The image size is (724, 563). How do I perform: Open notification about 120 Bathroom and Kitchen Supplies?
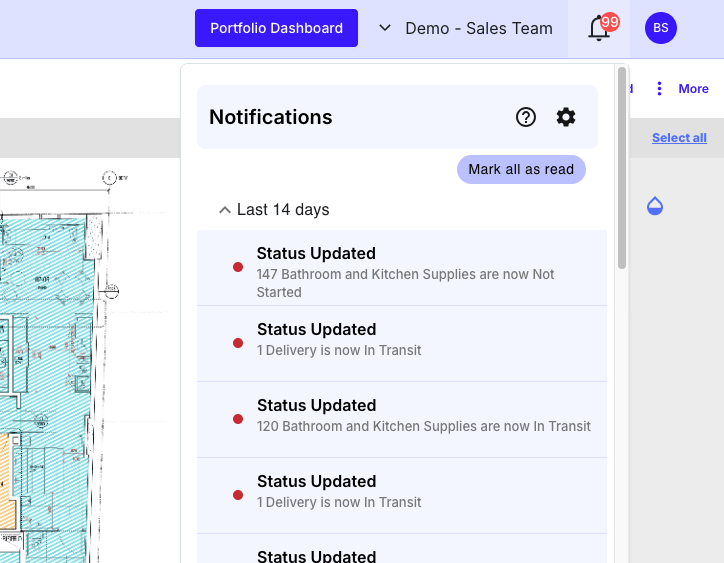click(x=402, y=420)
